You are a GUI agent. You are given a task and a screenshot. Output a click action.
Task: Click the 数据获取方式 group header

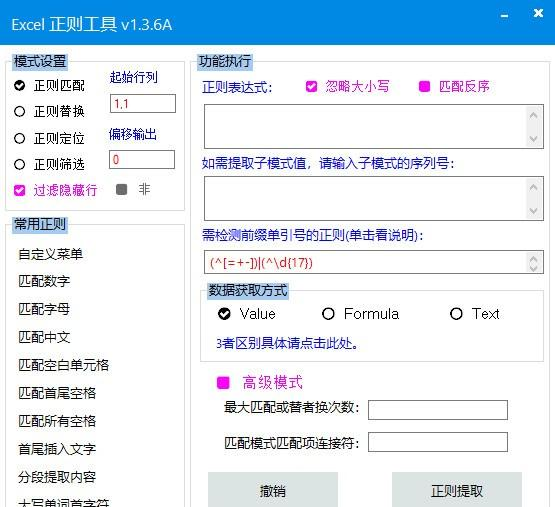pos(248,290)
